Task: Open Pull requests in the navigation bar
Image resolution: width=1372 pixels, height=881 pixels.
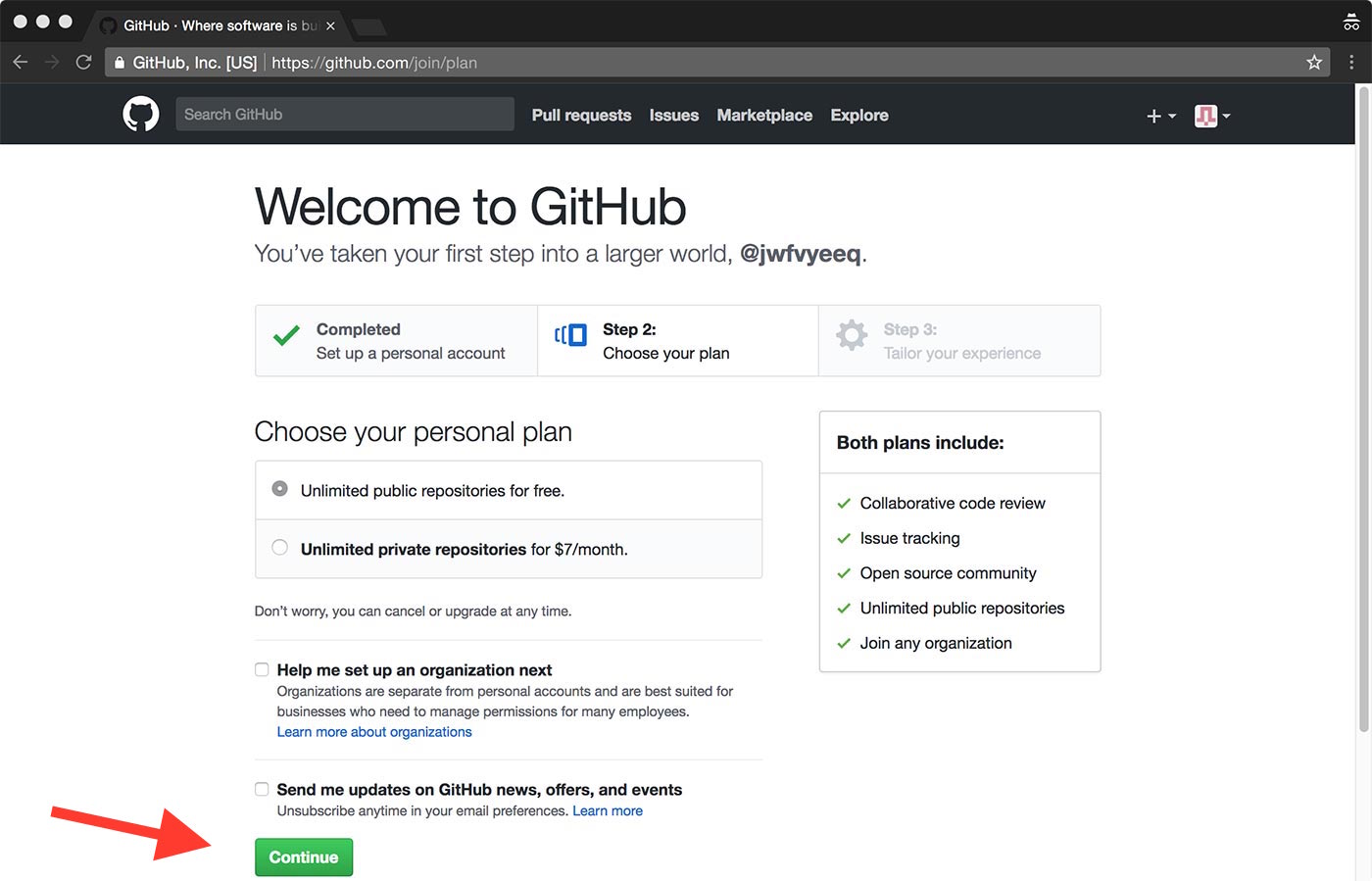Action: (x=581, y=116)
